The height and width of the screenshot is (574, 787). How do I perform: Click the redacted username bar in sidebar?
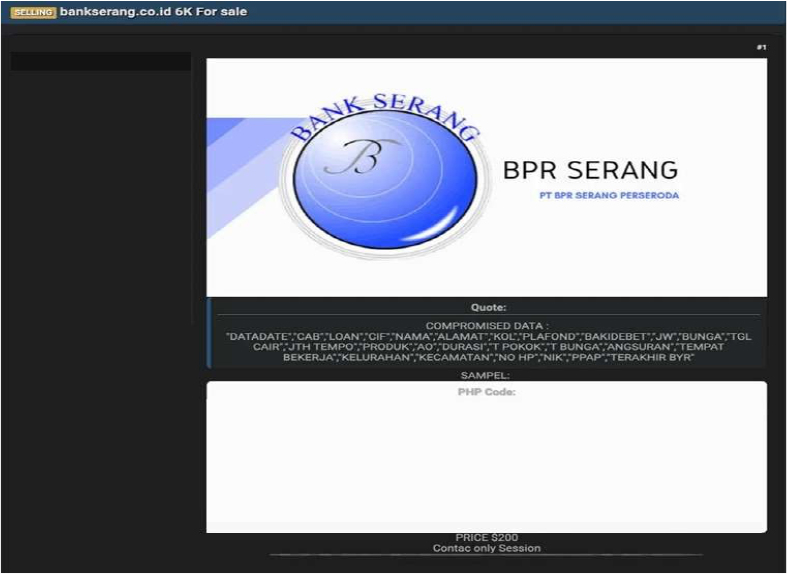point(101,61)
